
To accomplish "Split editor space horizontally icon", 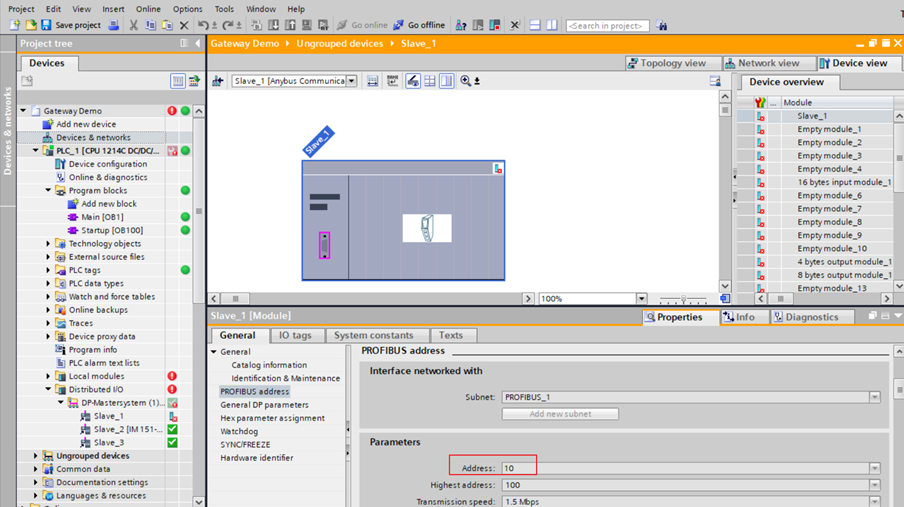I will [535, 25].
